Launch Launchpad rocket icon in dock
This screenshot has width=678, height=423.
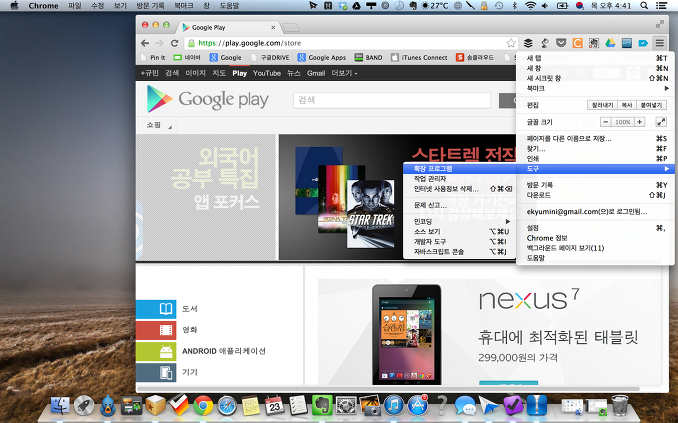[x=84, y=406]
